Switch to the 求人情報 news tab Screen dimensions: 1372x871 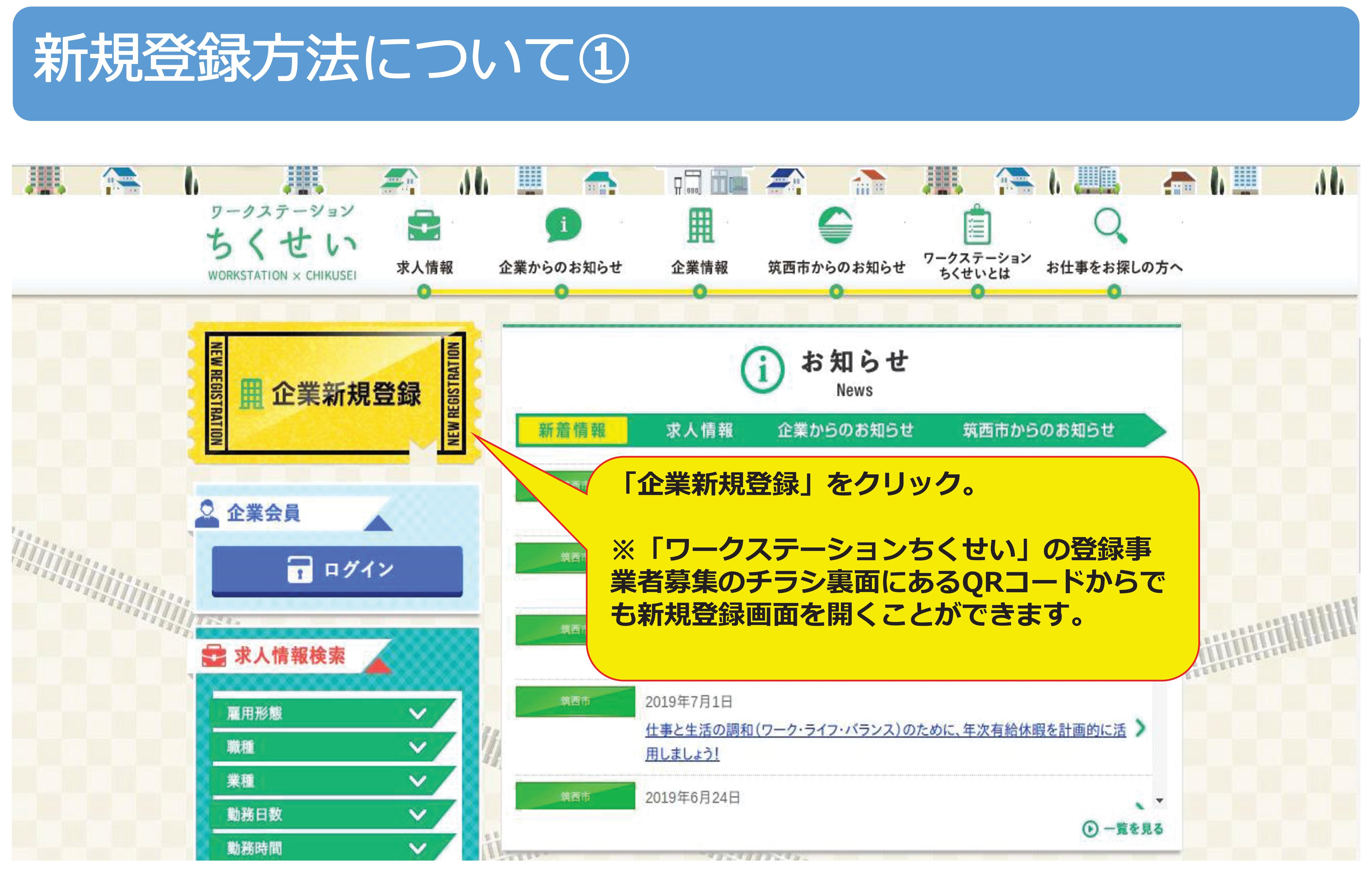click(699, 430)
